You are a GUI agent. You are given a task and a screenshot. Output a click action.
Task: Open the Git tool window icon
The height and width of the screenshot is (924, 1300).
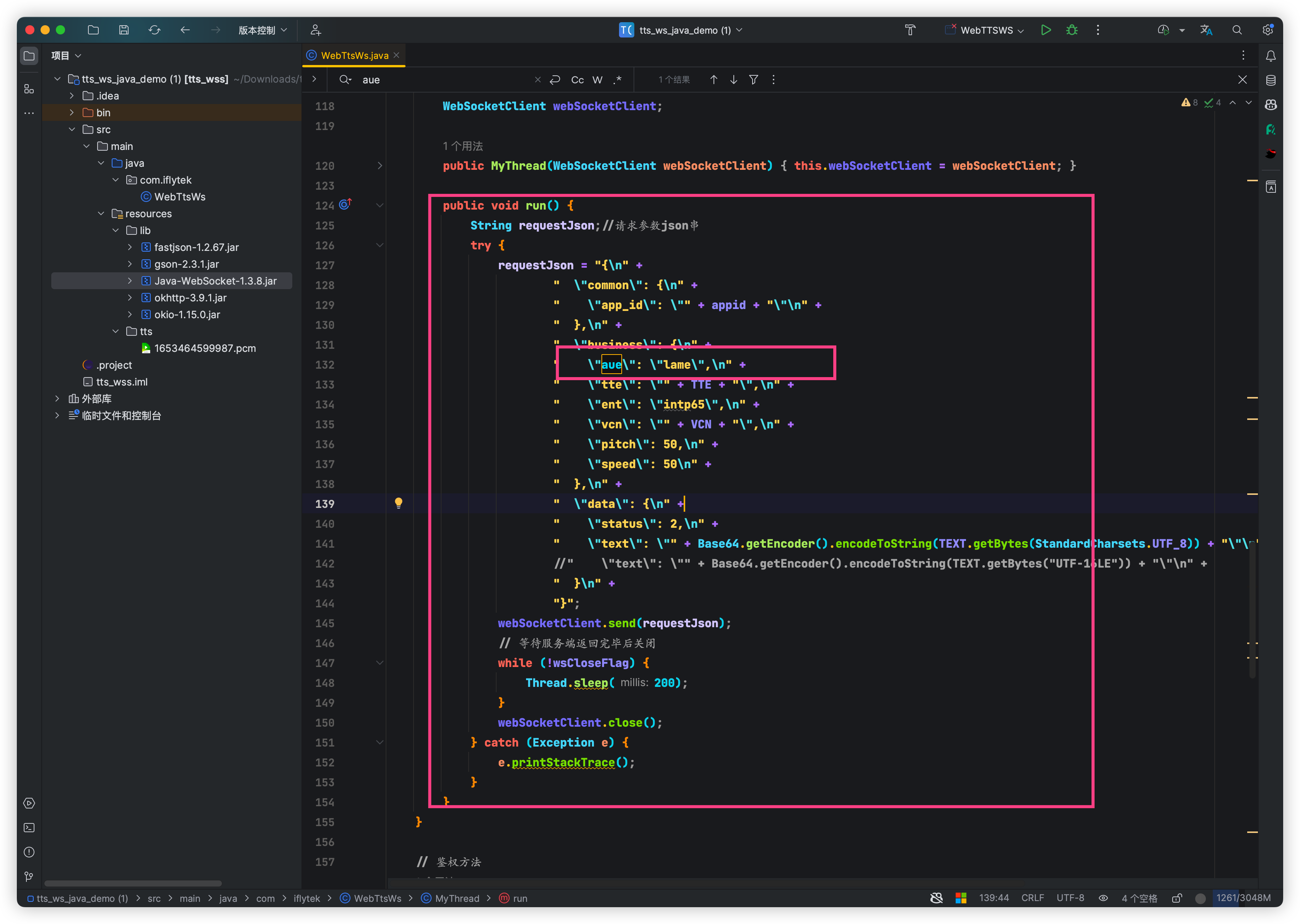(29, 877)
